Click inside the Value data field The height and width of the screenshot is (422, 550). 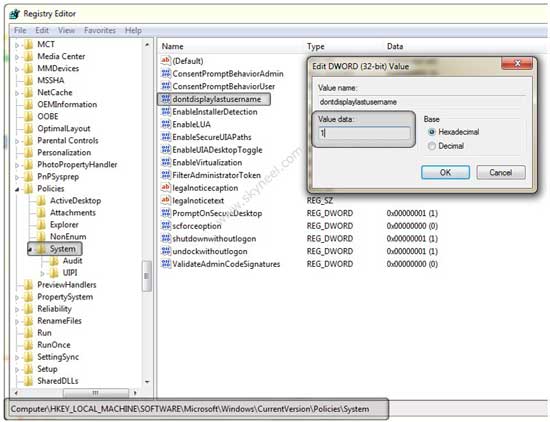pyautogui.click(x=364, y=133)
